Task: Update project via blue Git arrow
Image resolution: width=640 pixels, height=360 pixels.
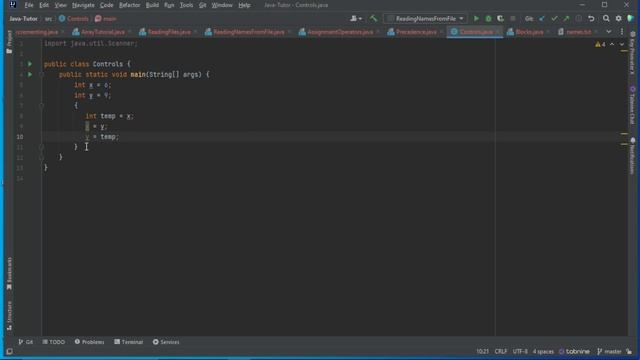Action: point(542,19)
